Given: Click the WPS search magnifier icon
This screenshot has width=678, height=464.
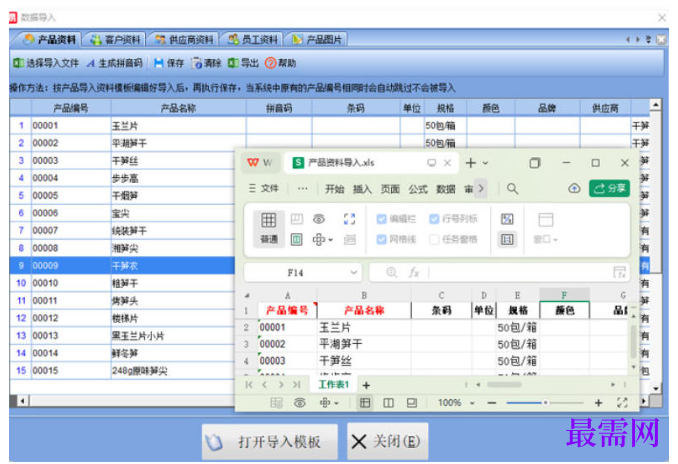Looking at the screenshot, I should tap(512, 189).
